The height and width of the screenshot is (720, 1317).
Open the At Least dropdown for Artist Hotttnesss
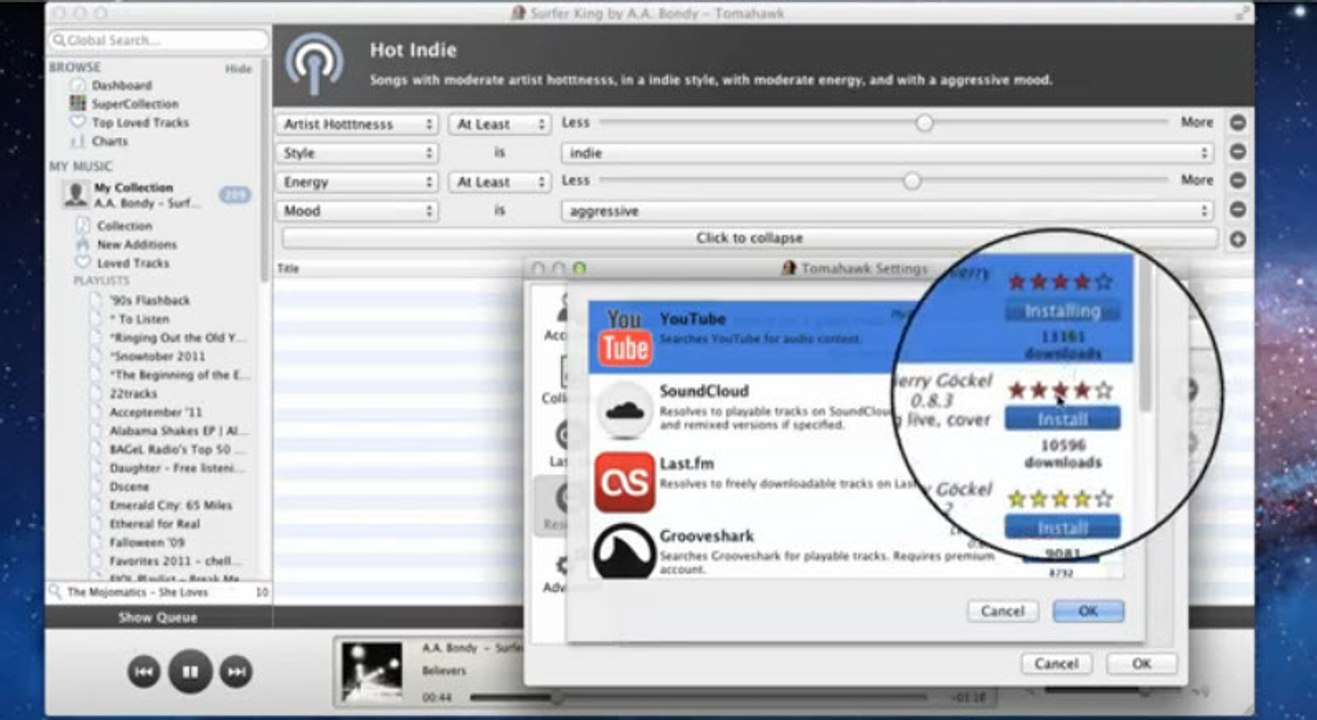click(499, 124)
